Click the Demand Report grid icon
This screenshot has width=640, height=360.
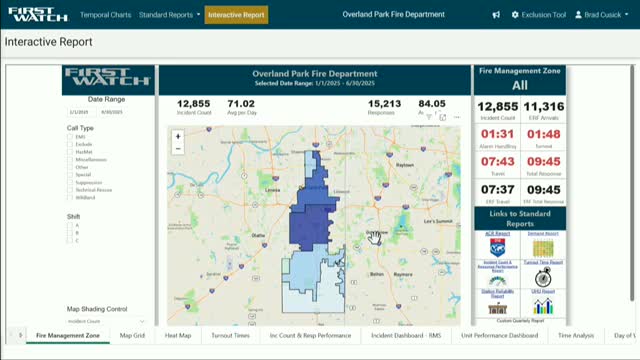click(x=543, y=248)
